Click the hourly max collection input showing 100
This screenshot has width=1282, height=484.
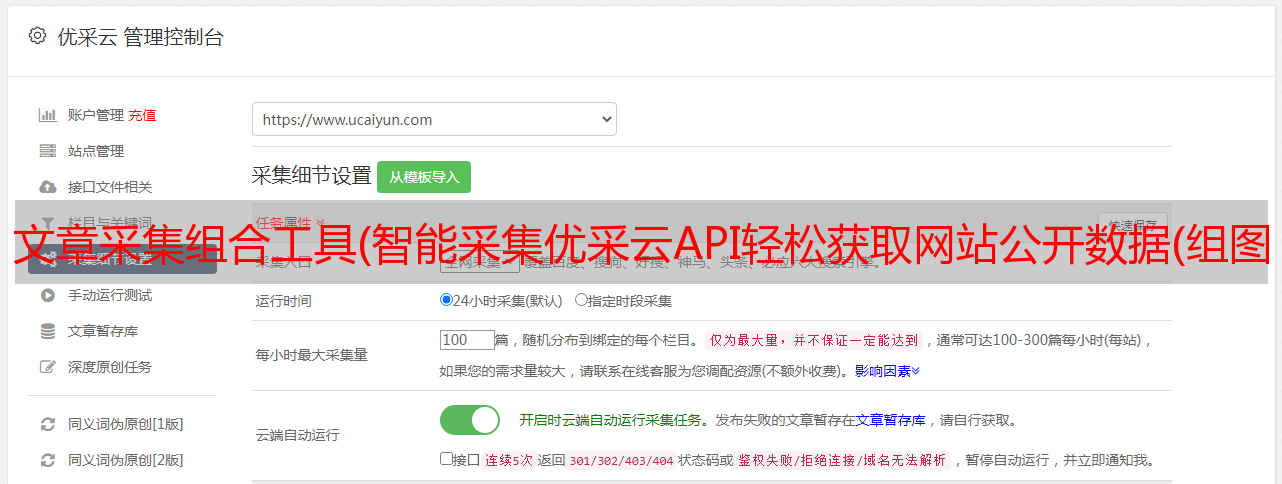coord(467,340)
